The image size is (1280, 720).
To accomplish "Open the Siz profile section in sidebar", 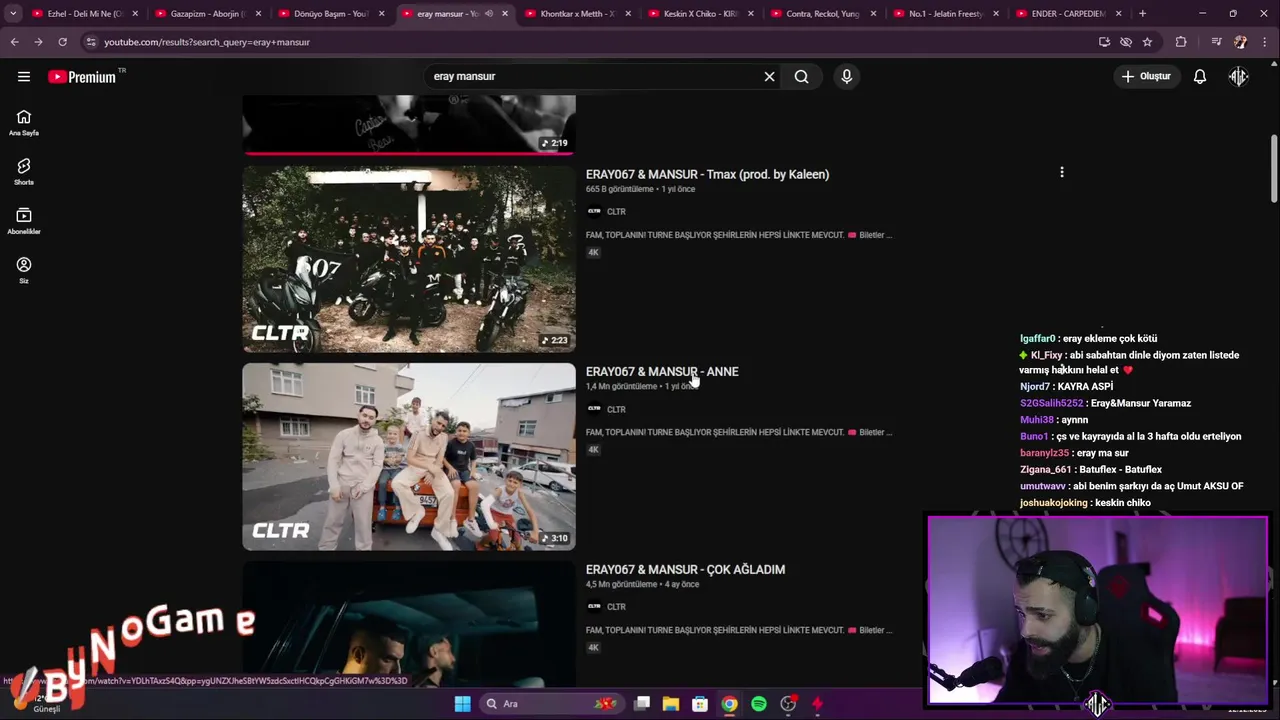I will [x=24, y=270].
